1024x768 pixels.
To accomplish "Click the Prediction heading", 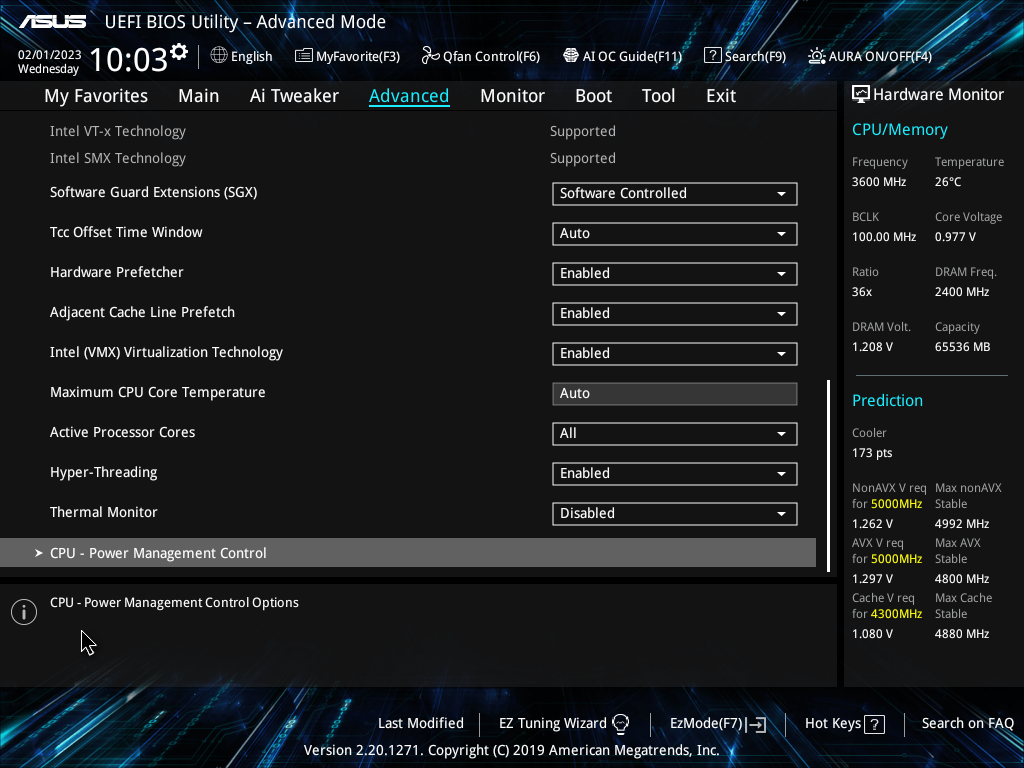I will (888, 400).
